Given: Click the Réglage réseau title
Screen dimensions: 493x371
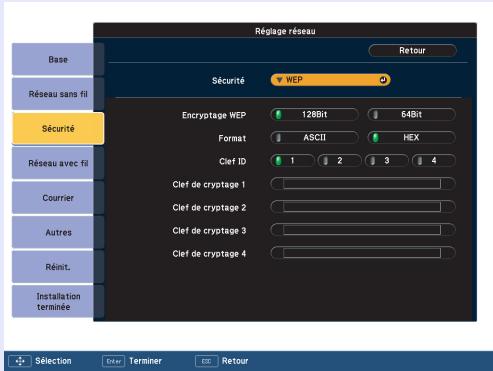Looking at the screenshot, I should tap(285, 31).
